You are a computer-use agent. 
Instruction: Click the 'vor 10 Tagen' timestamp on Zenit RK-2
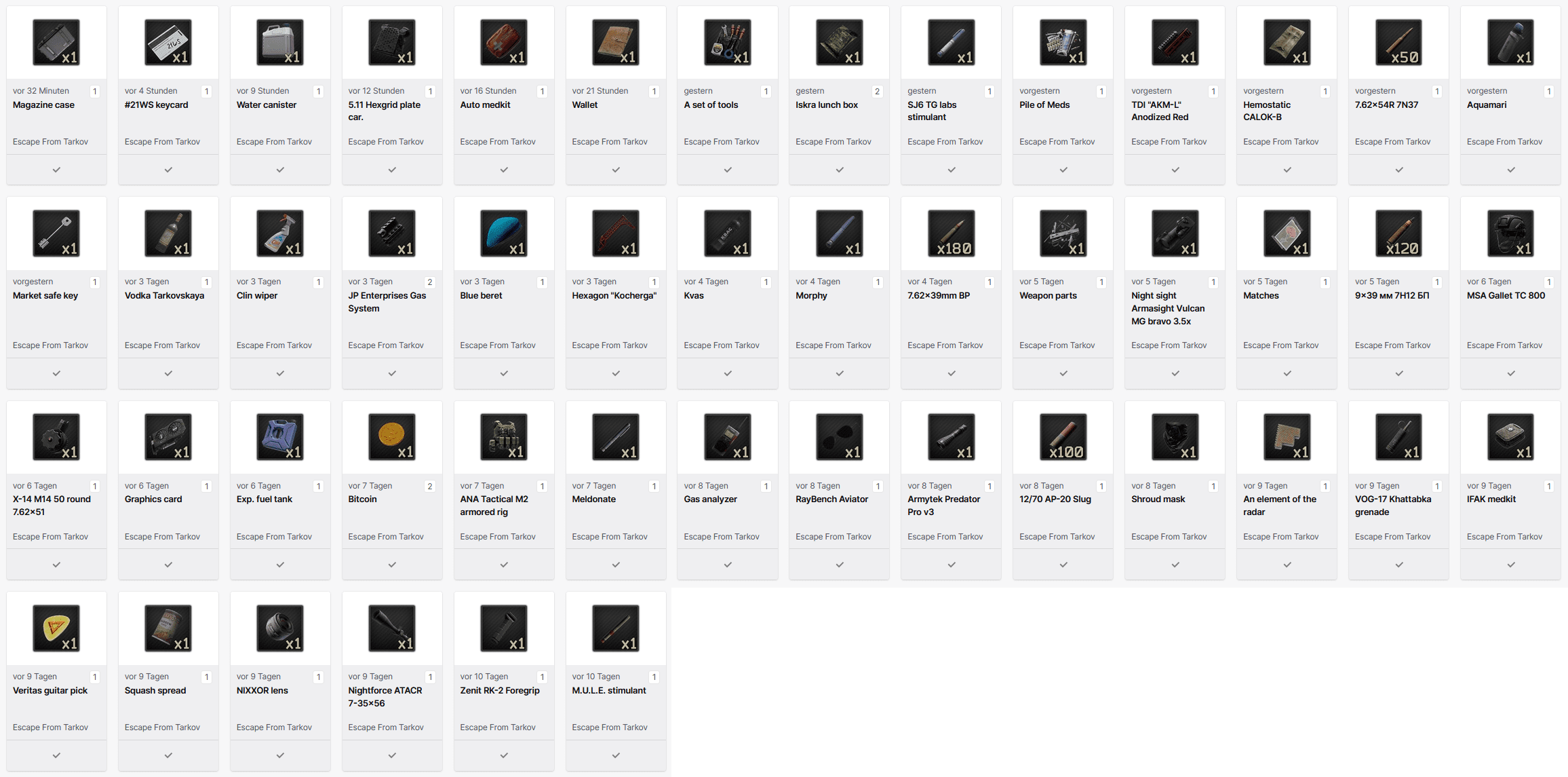(484, 677)
